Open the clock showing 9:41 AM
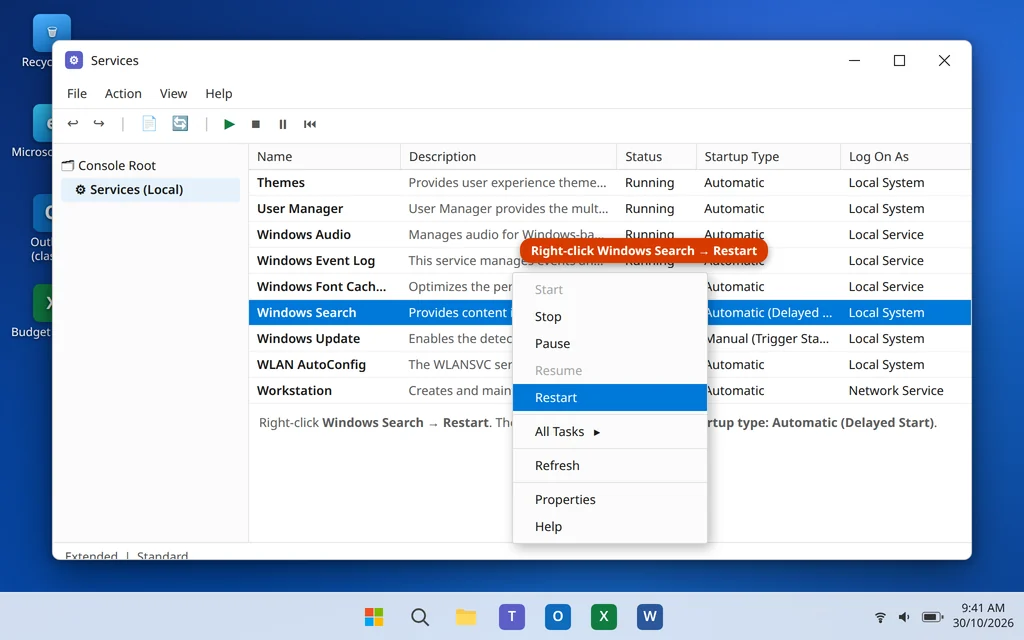Viewport: 1024px width, 640px height. (983, 615)
